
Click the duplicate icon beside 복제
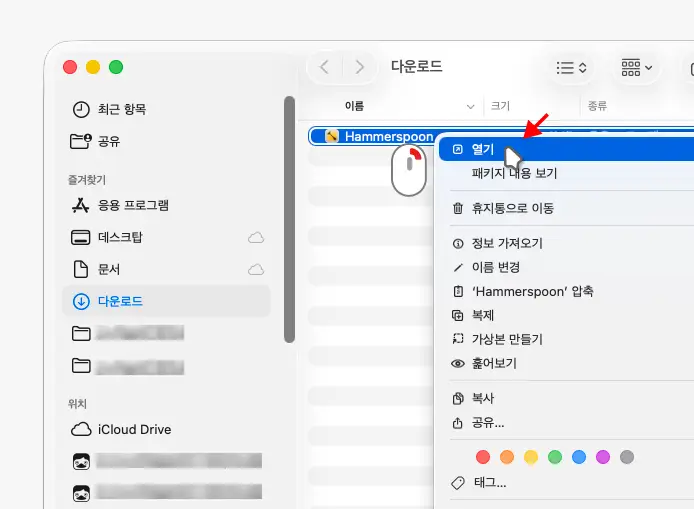tap(458, 316)
